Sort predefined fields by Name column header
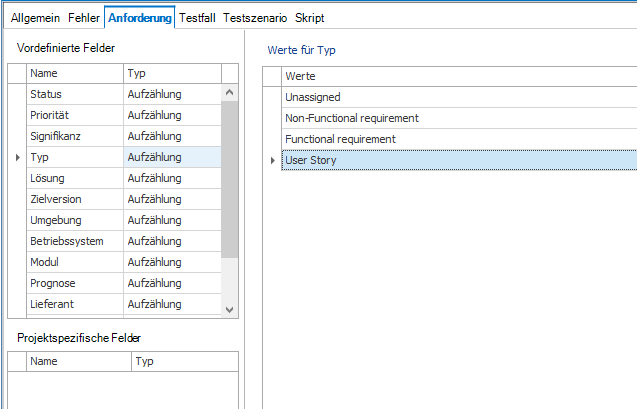637x409 pixels. [74, 73]
